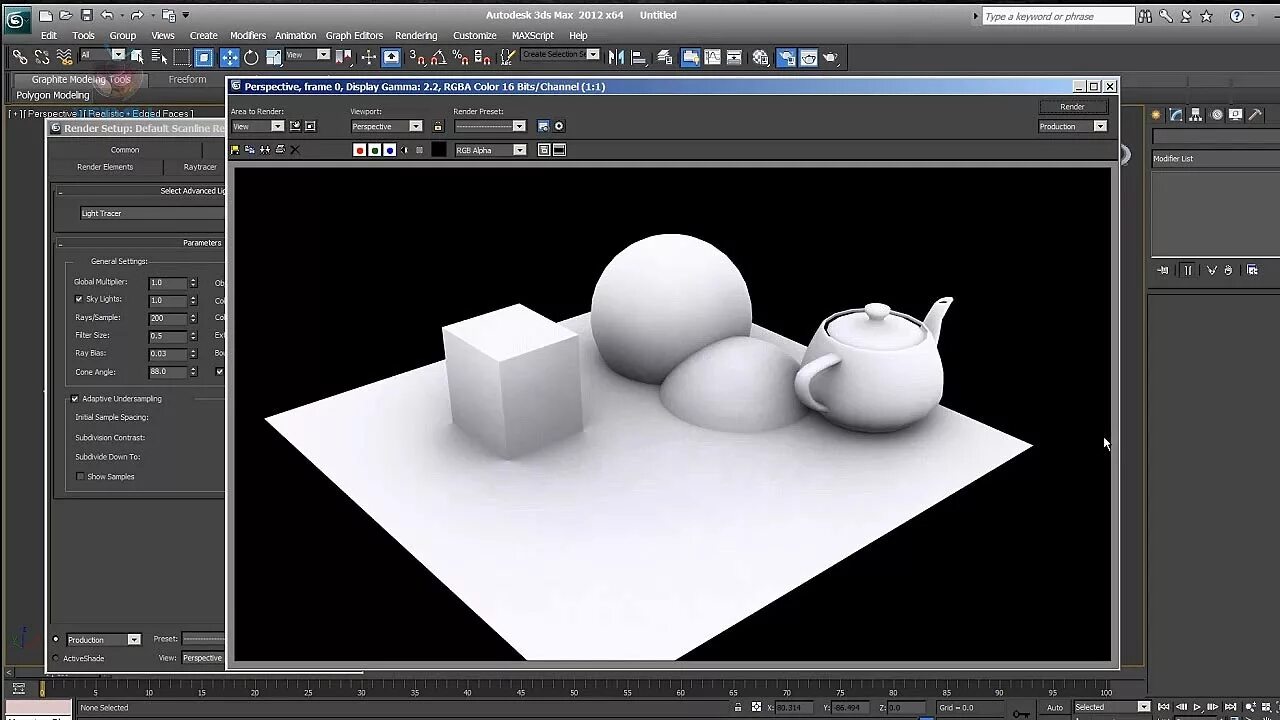Screen dimensions: 1280x720
Task: Toggle the red channel in render window
Action: [359, 150]
